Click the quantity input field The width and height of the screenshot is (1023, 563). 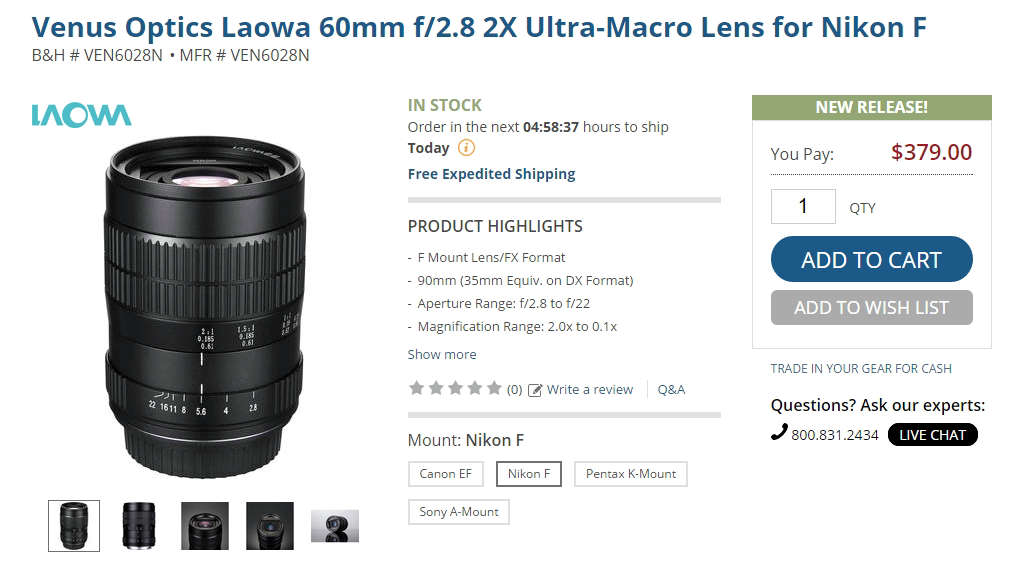point(803,207)
